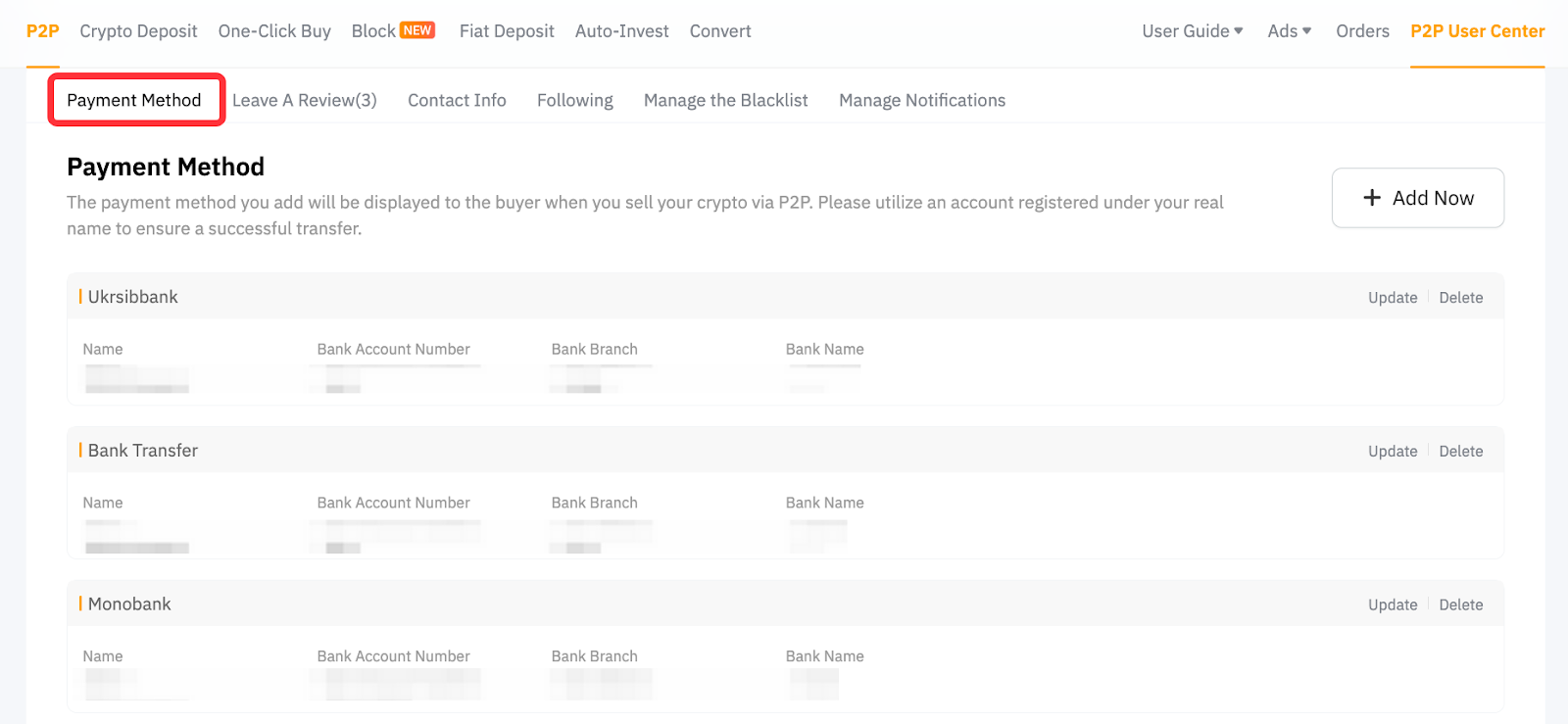Viewport: 1568px width, 724px height.
Task: Open the Ads dropdown menu
Action: pos(1289,31)
